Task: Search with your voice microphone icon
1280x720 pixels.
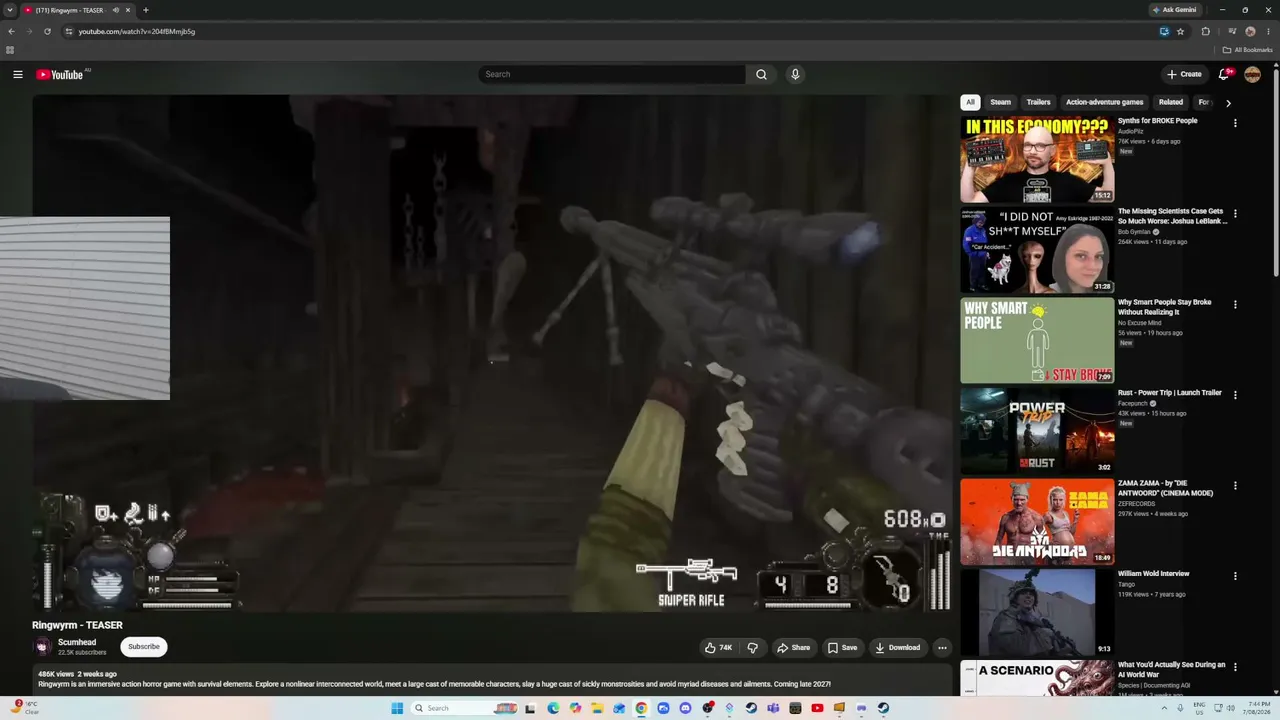Action: [795, 74]
